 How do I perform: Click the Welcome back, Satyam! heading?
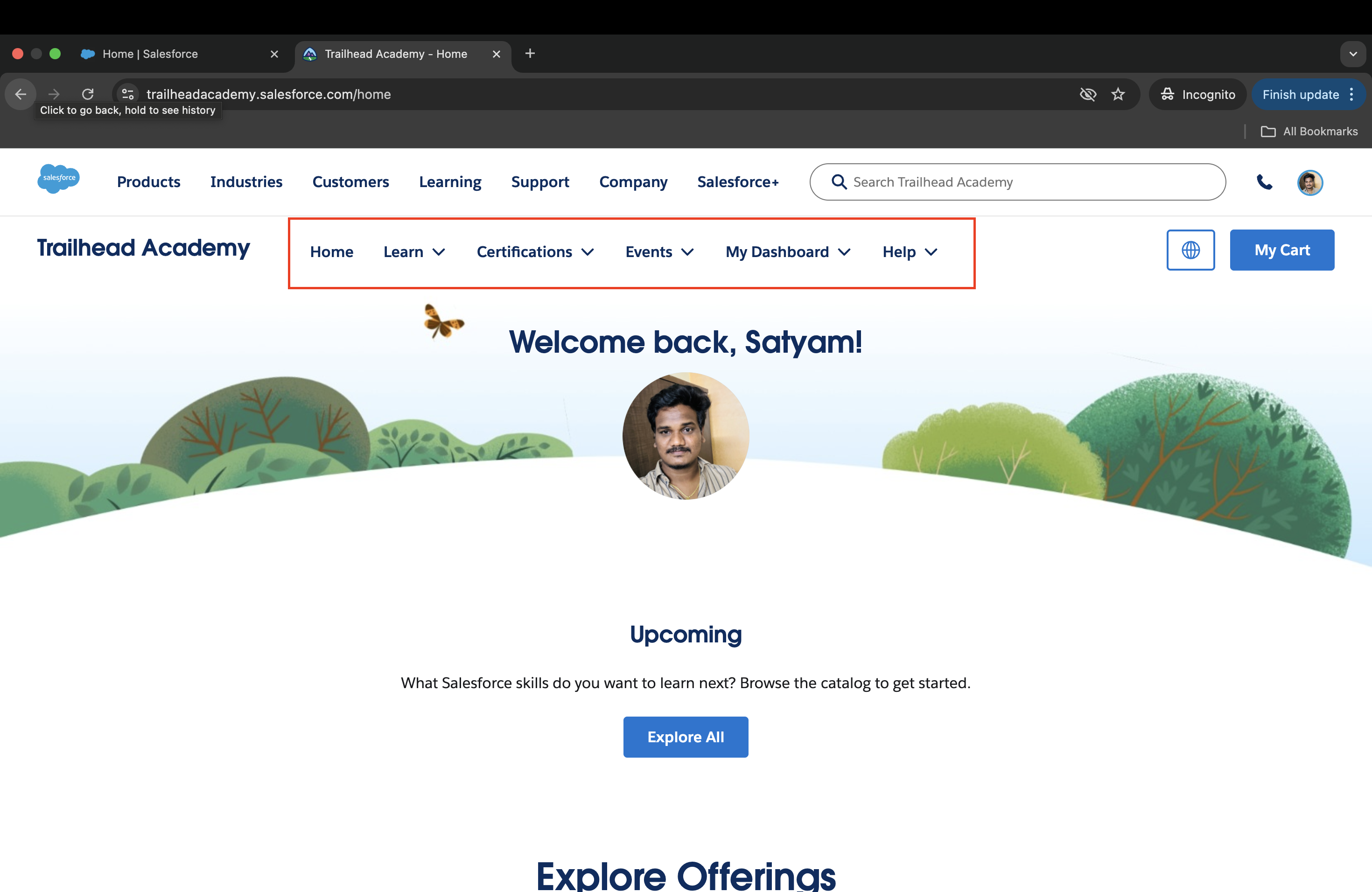pos(686,341)
